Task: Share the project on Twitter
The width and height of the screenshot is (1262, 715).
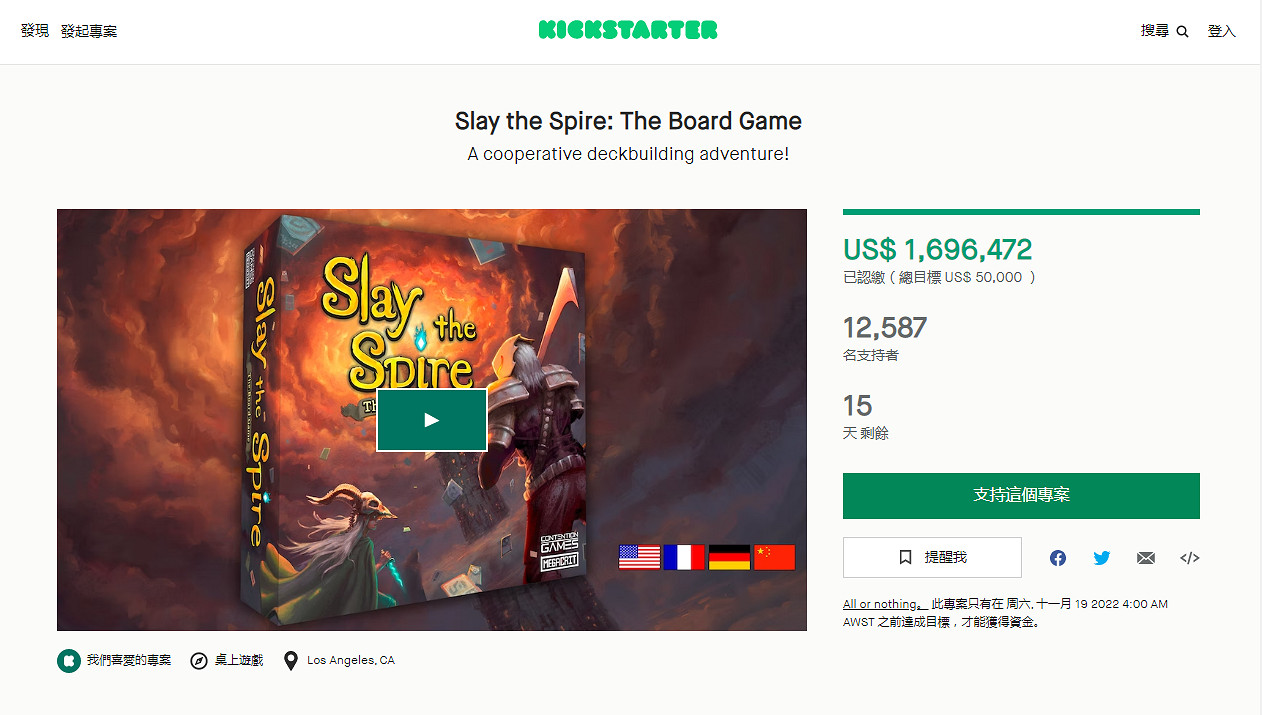Action: 1101,558
